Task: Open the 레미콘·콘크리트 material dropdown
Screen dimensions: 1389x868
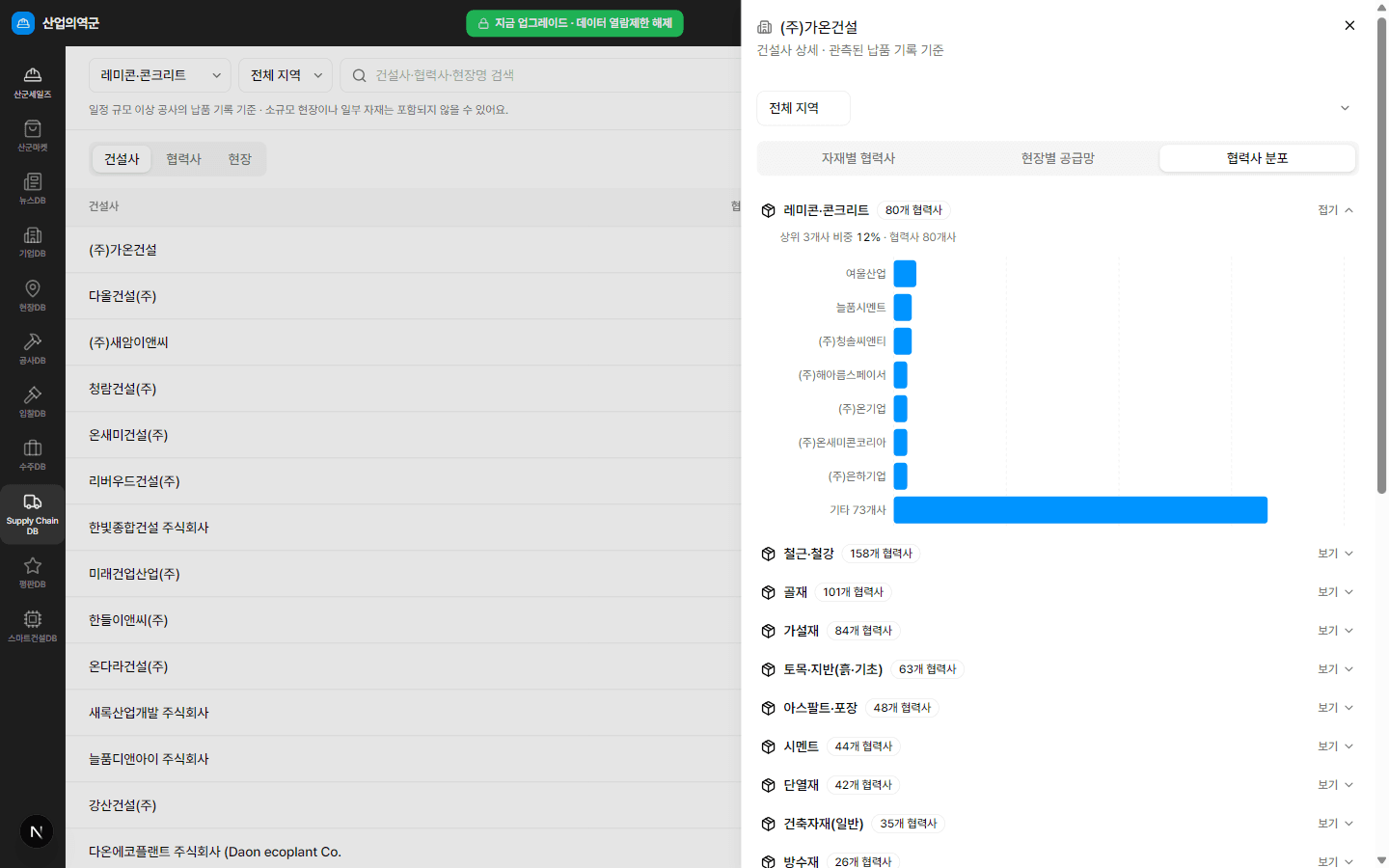Action: (160, 75)
